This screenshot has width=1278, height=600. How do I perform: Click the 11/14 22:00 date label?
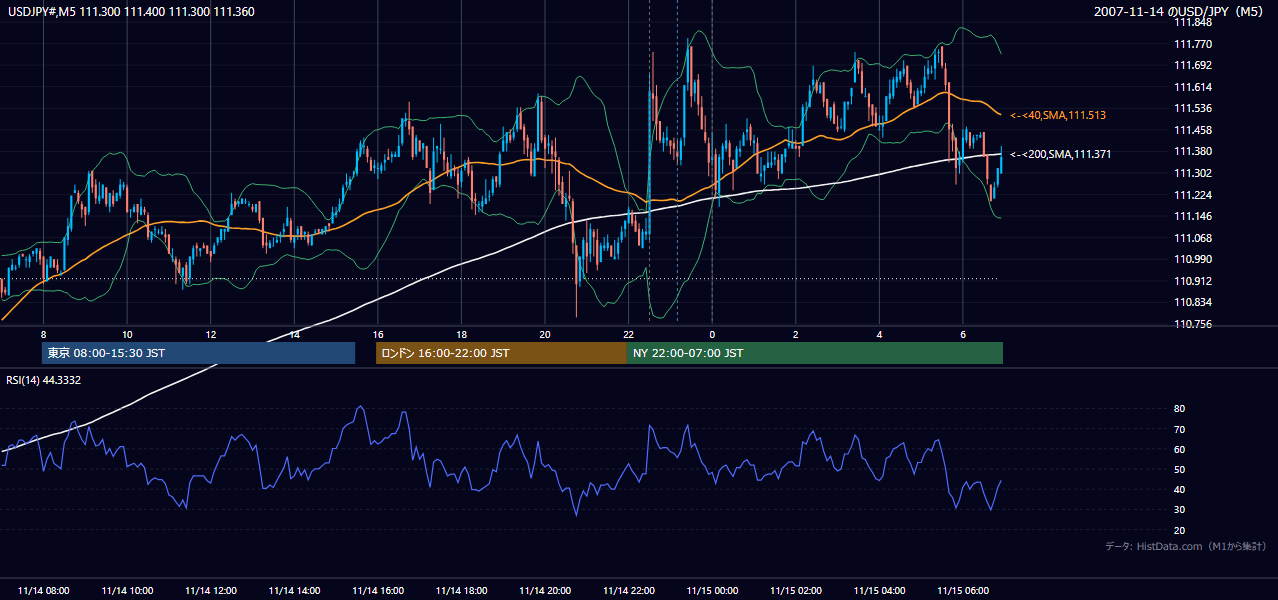tap(628, 591)
